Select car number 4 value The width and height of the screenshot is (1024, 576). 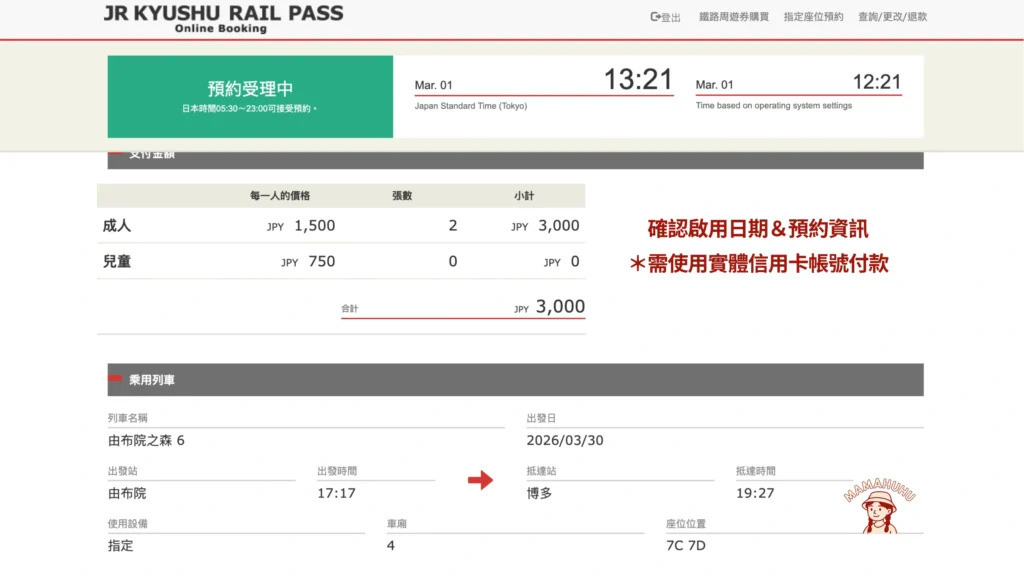pyautogui.click(x=391, y=546)
